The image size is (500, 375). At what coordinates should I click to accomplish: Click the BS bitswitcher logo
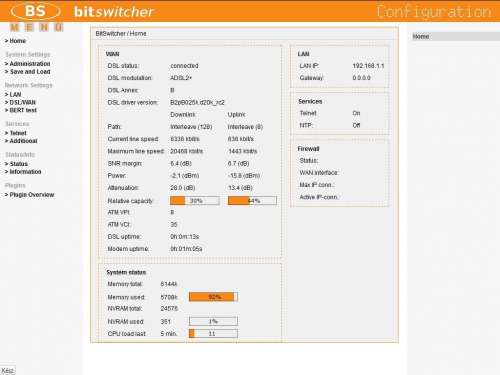click(x=82, y=11)
